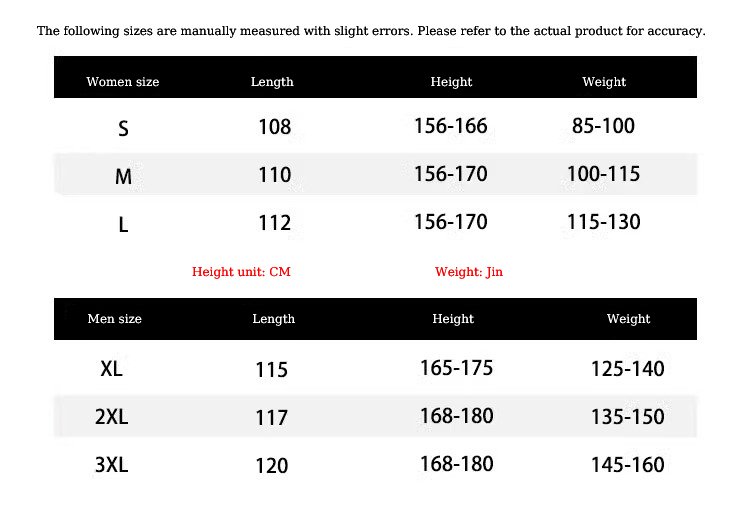Select the XL size row label

tap(111, 369)
